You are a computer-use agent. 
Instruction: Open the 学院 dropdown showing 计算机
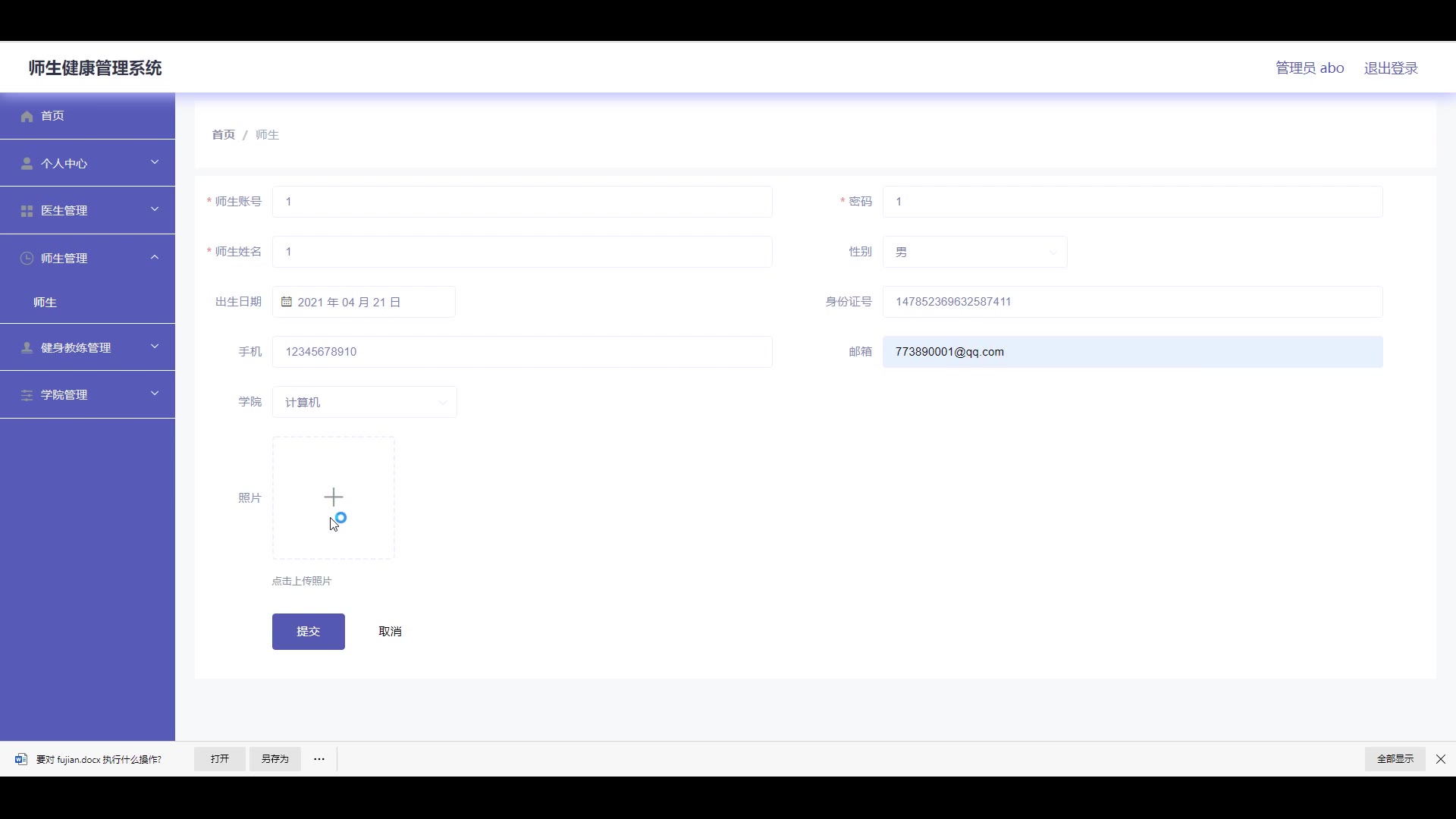[364, 402]
